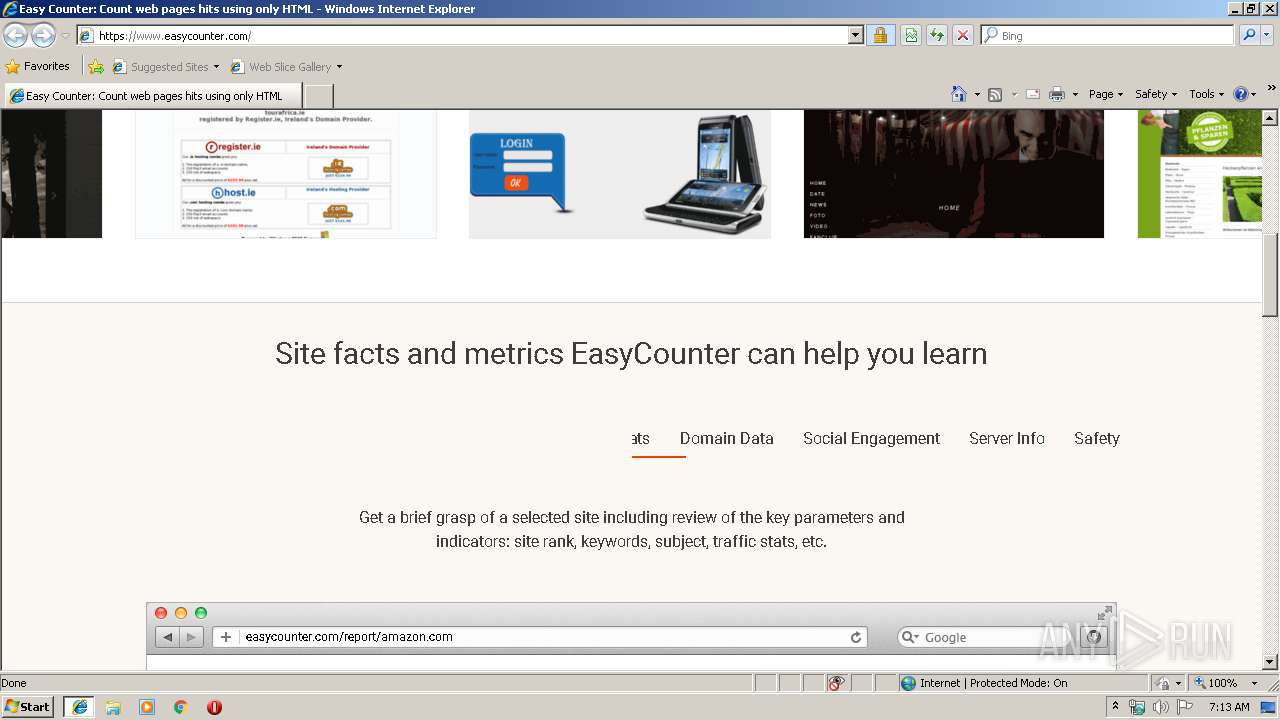The height and width of the screenshot is (720, 1280).
Task: Refresh the page with the green arrows
Action: [x=936, y=36]
